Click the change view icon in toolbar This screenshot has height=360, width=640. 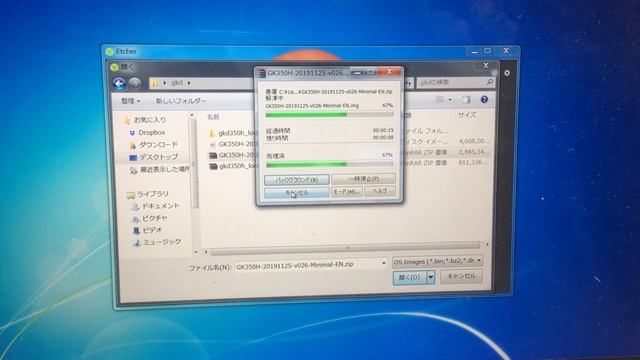[440, 99]
